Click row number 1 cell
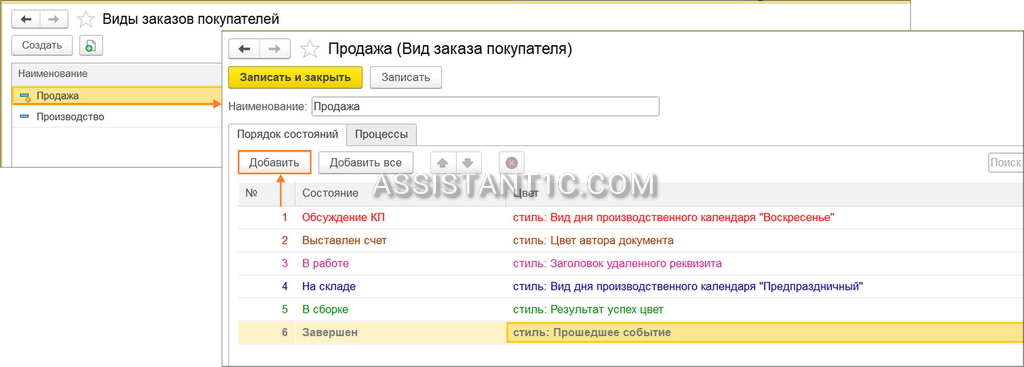This screenshot has height=367, width=1024. click(266, 217)
